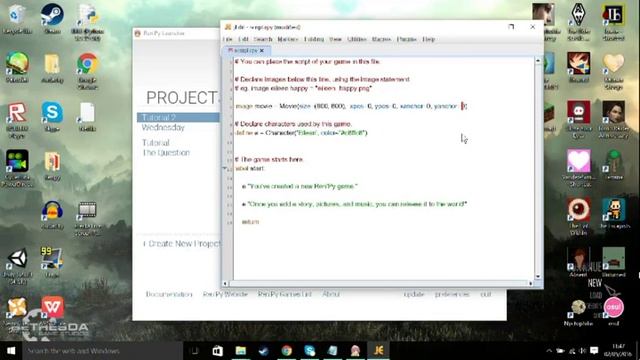Open the pink osu! desktop icon
The image size is (640, 360).
pyautogui.click(x=613, y=311)
